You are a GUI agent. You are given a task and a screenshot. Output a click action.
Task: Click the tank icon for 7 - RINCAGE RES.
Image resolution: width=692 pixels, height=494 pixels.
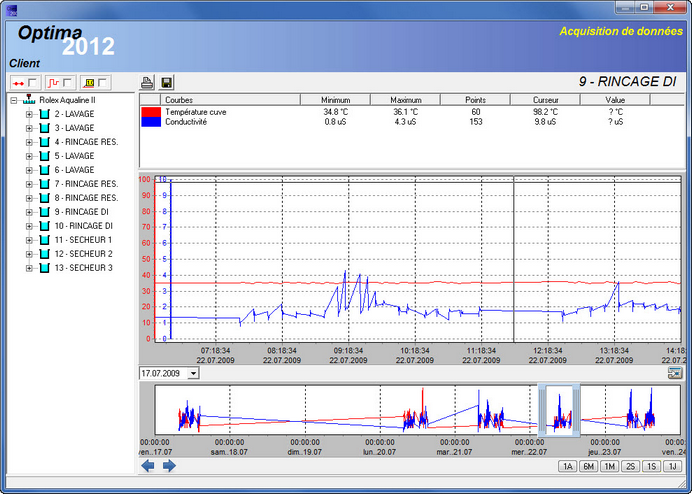click(45, 184)
